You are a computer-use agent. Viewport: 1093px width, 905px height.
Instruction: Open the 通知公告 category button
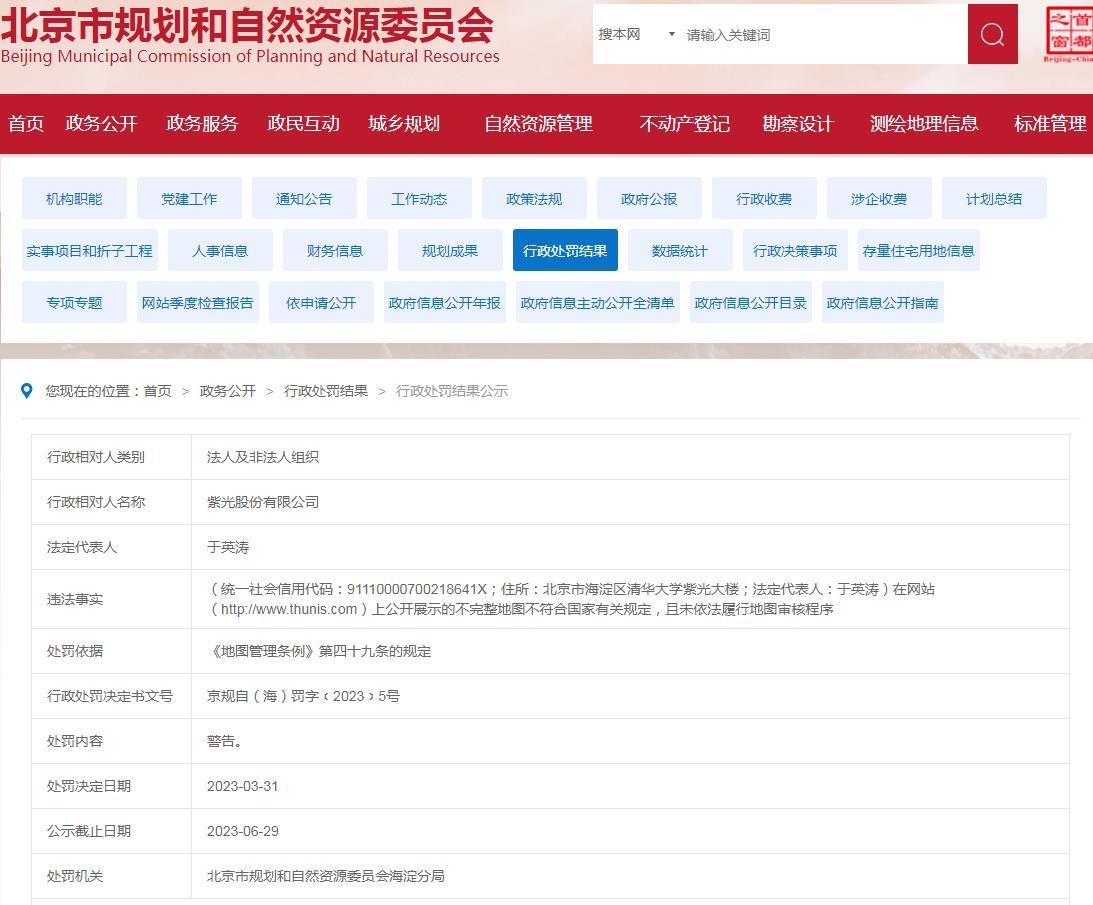[x=304, y=199]
